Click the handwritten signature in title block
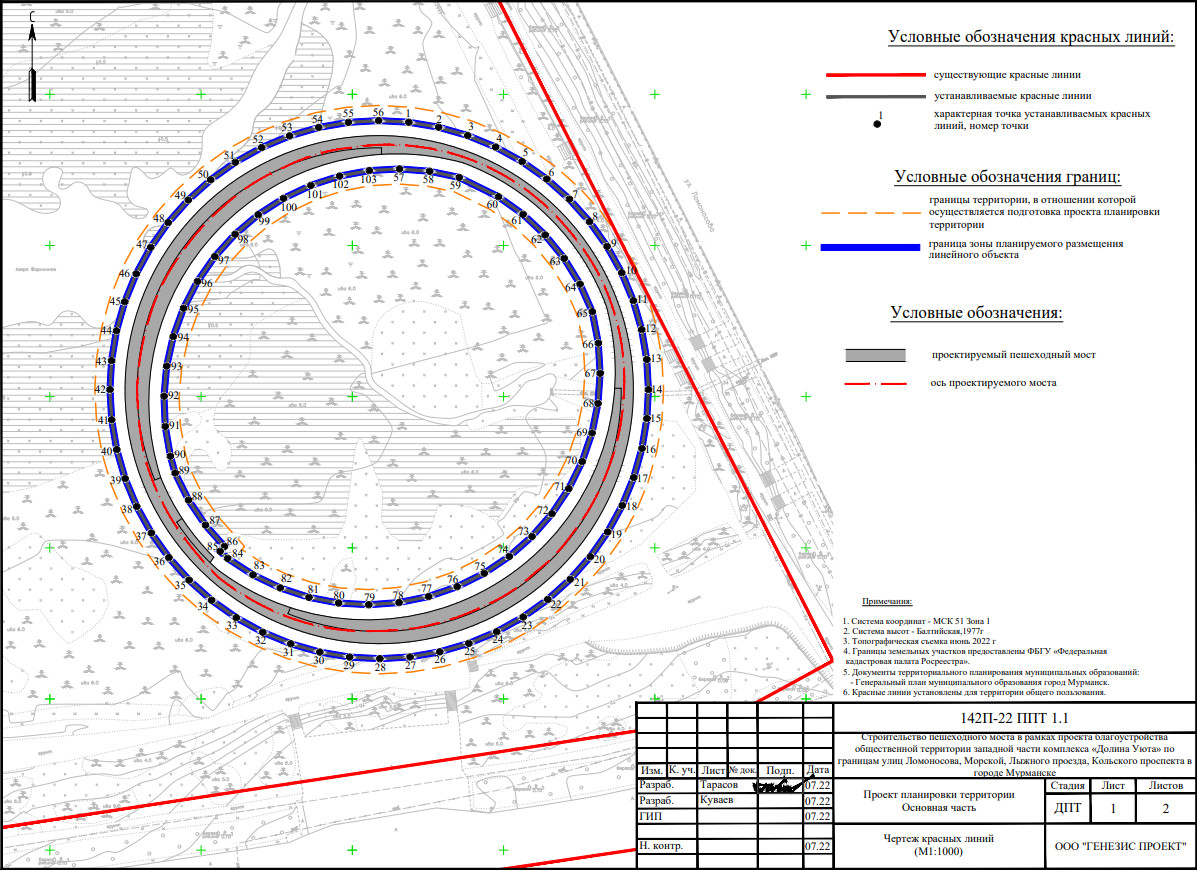1197x870 pixels. coord(781,786)
